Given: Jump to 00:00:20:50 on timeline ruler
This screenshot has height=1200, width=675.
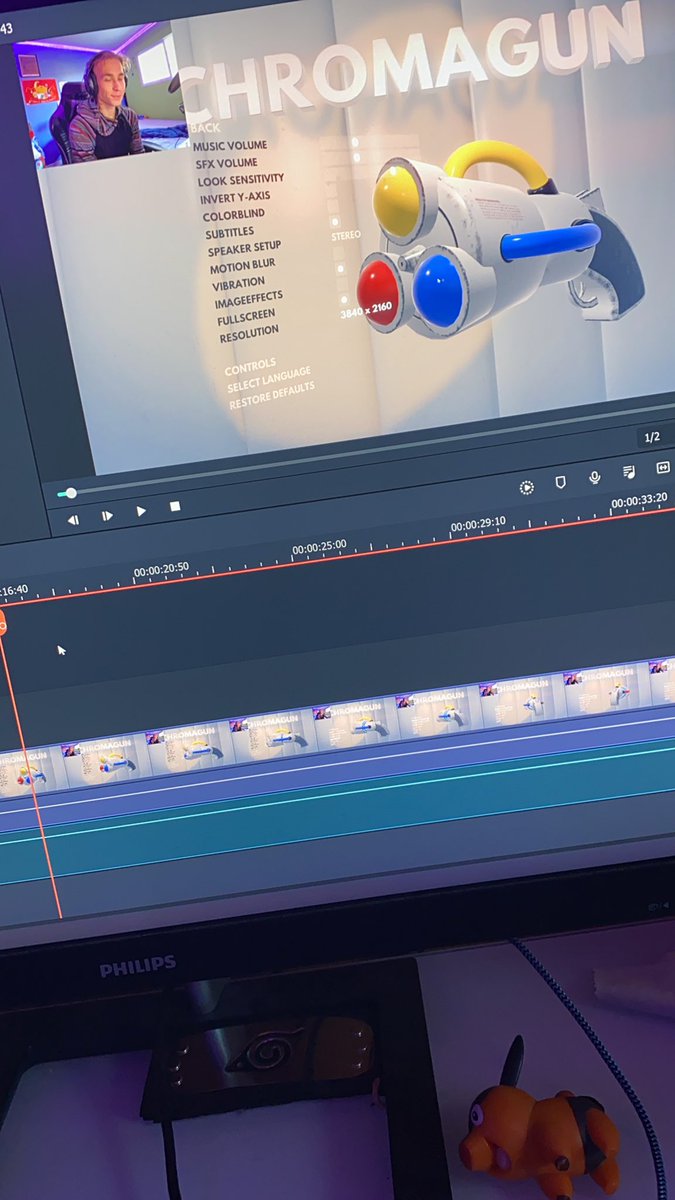Looking at the screenshot, I should tap(161, 569).
